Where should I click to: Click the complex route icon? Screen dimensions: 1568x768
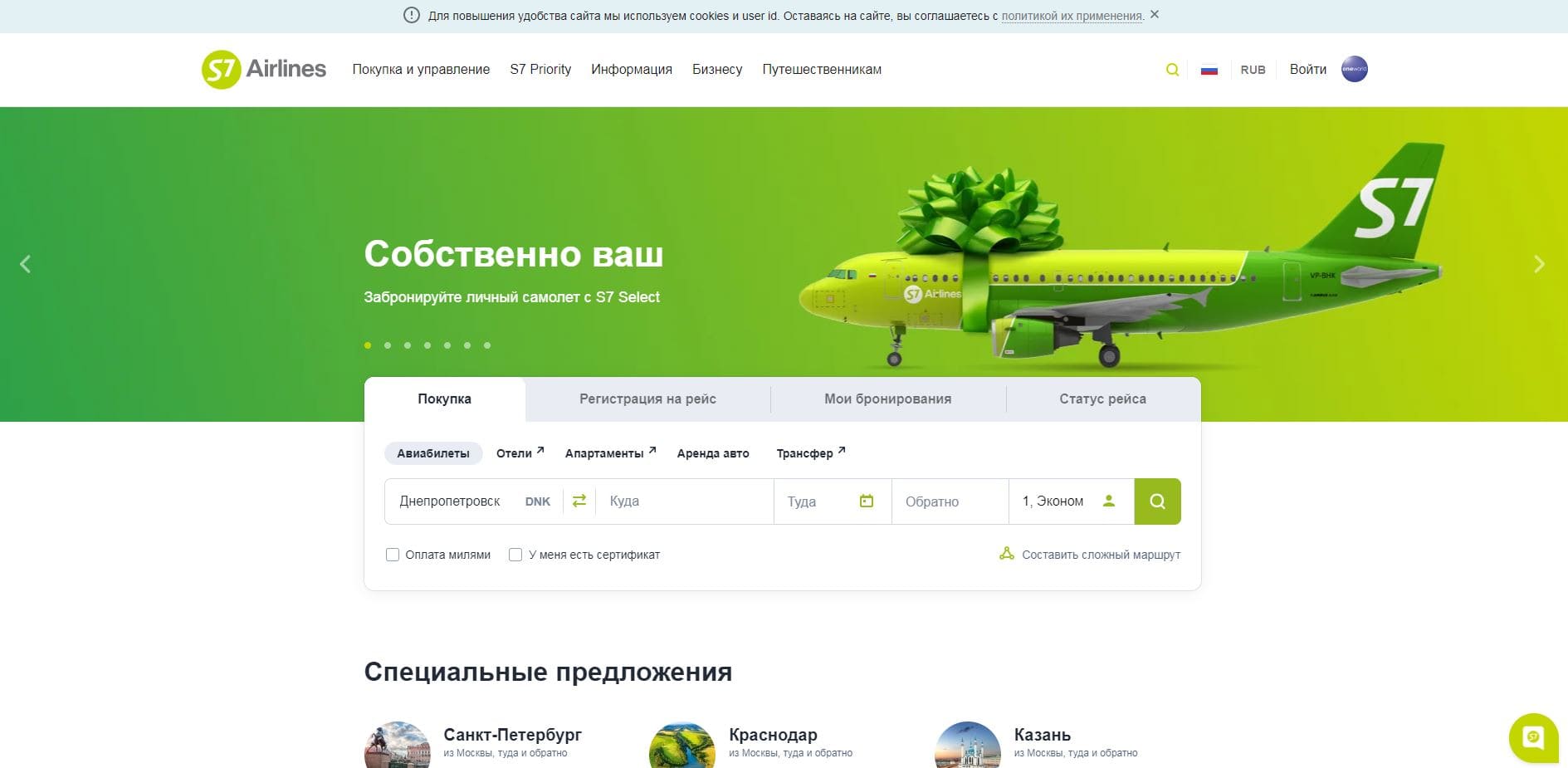pyautogui.click(x=1007, y=554)
